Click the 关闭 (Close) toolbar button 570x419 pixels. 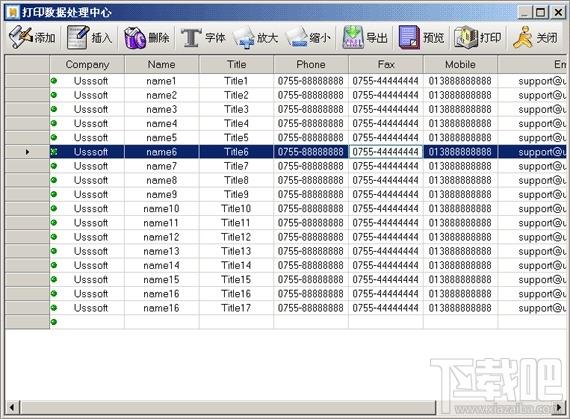click(523, 37)
